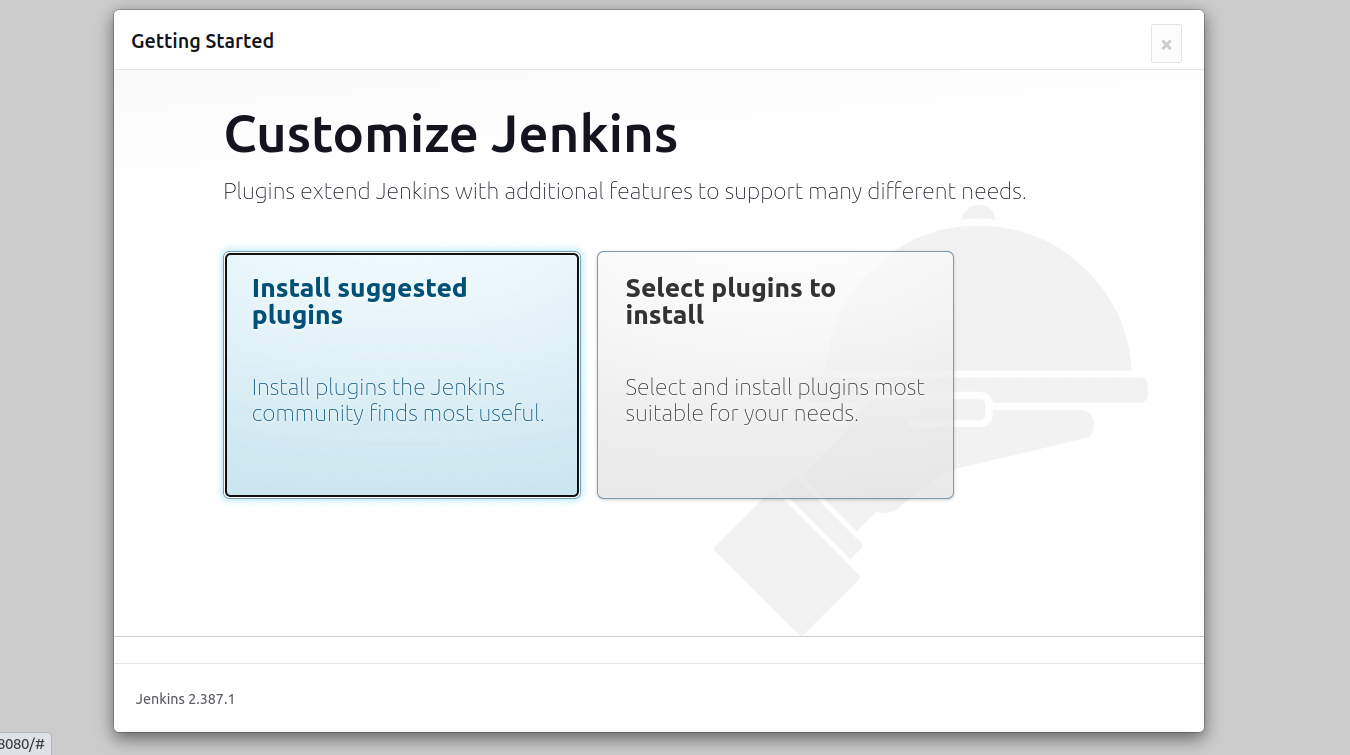Viewport: 1350px width, 755px height.
Task: Click the "Getting Started" dialog title
Action: (202, 41)
